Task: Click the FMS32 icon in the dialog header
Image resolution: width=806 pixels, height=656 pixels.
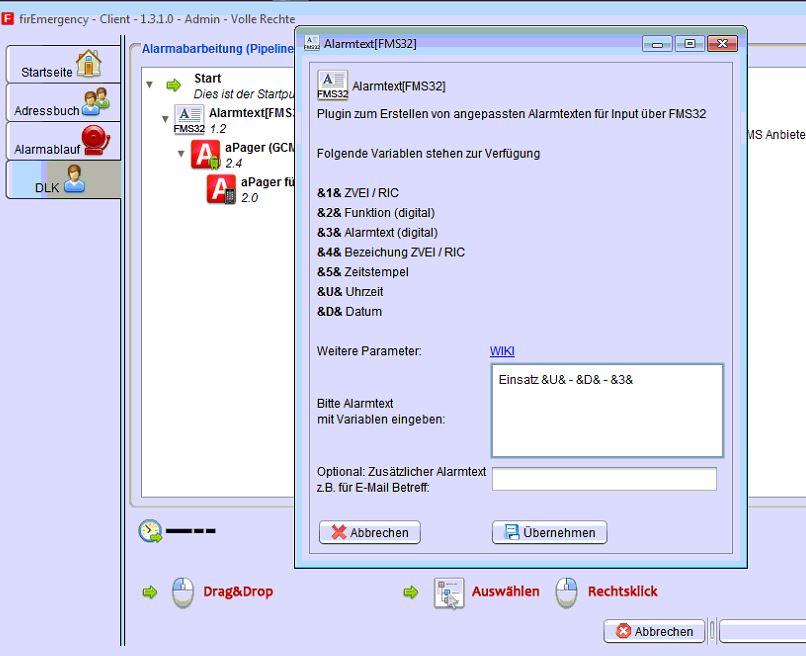Action: click(x=332, y=86)
